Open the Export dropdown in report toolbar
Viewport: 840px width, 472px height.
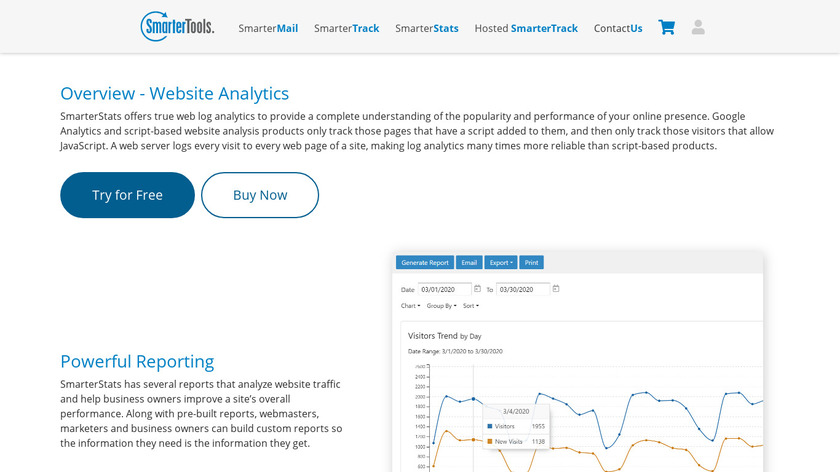point(501,263)
